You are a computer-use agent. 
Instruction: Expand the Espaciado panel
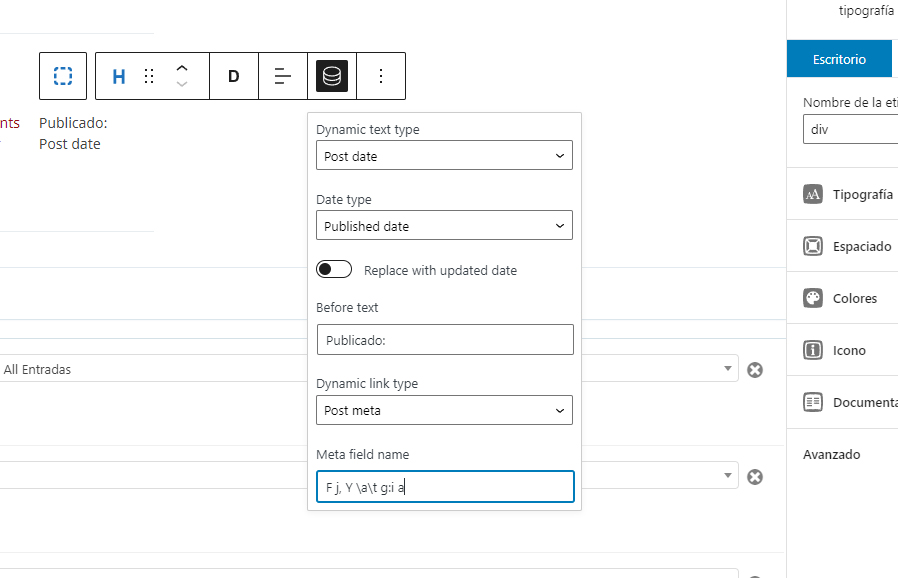pyautogui.click(x=842, y=246)
